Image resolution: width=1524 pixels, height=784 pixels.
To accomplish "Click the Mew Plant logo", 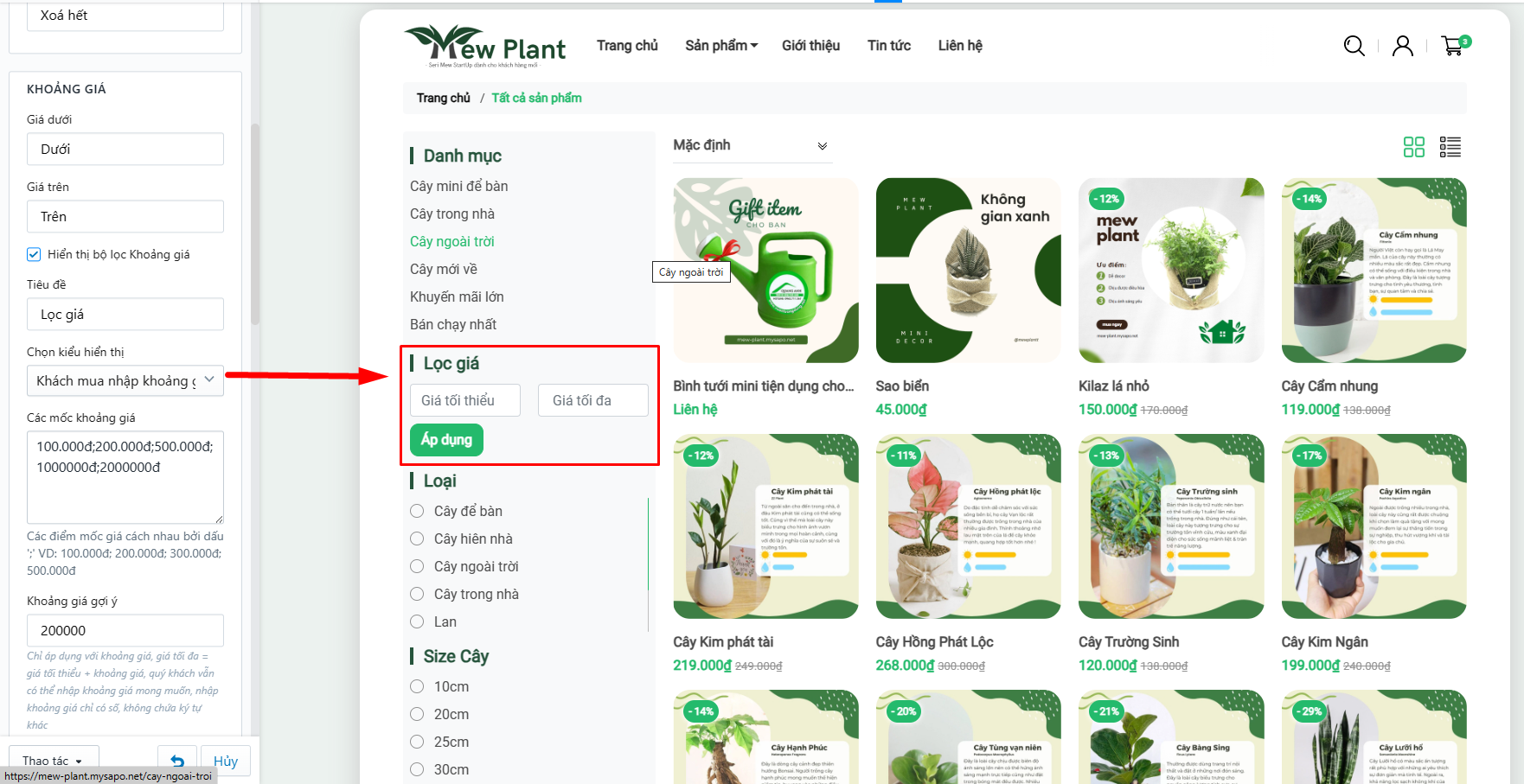I will tap(485, 46).
